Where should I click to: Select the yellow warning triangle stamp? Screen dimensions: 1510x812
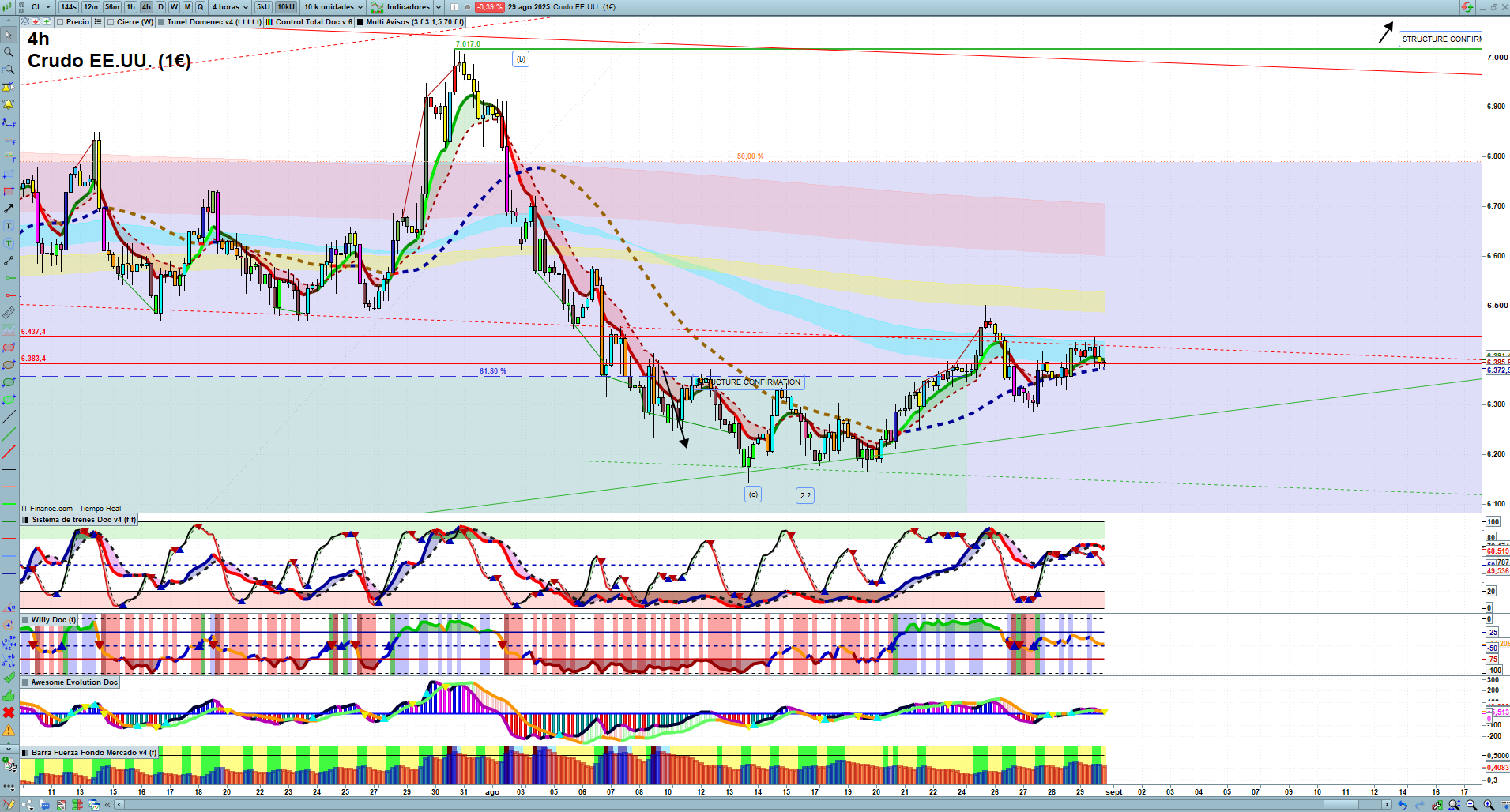(x=9, y=730)
